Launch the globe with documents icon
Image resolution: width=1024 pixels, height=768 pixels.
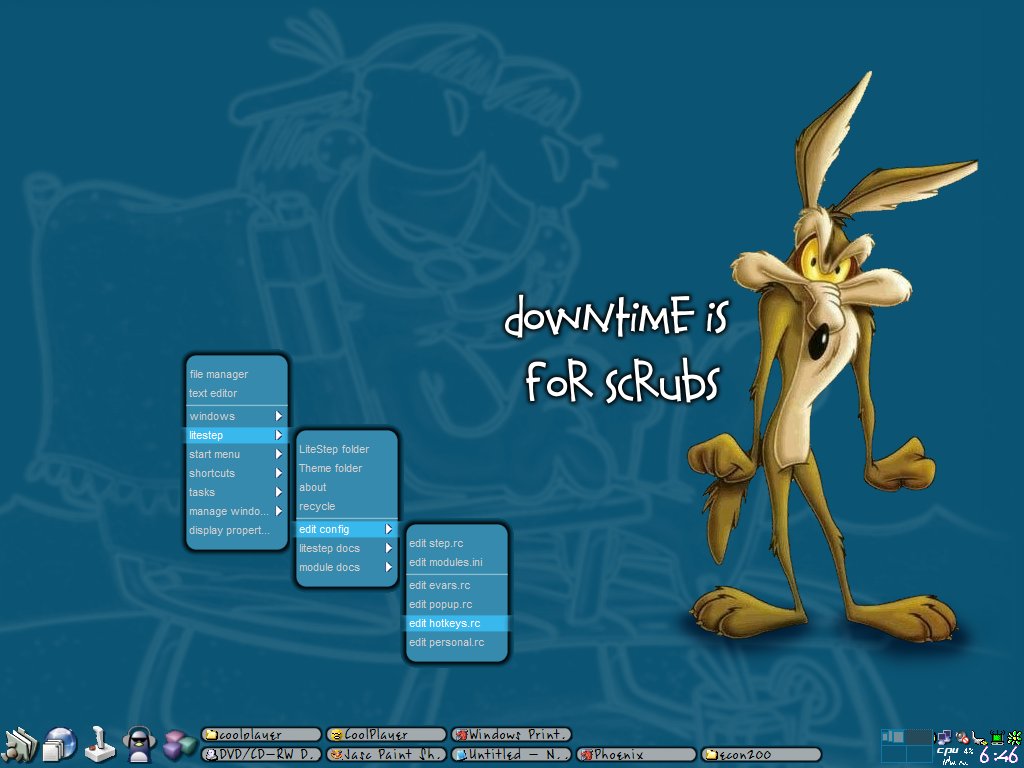tap(60, 745)
